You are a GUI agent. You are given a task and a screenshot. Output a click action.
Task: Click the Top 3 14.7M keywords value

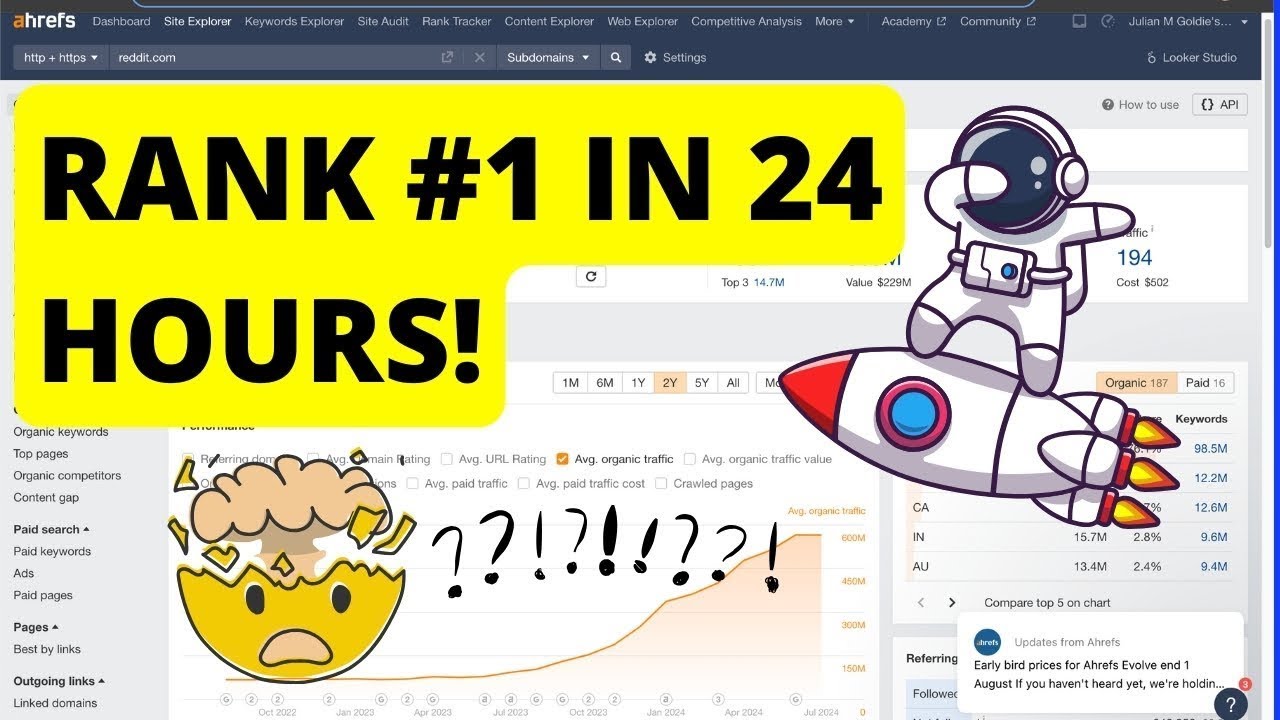coord(769,282)
